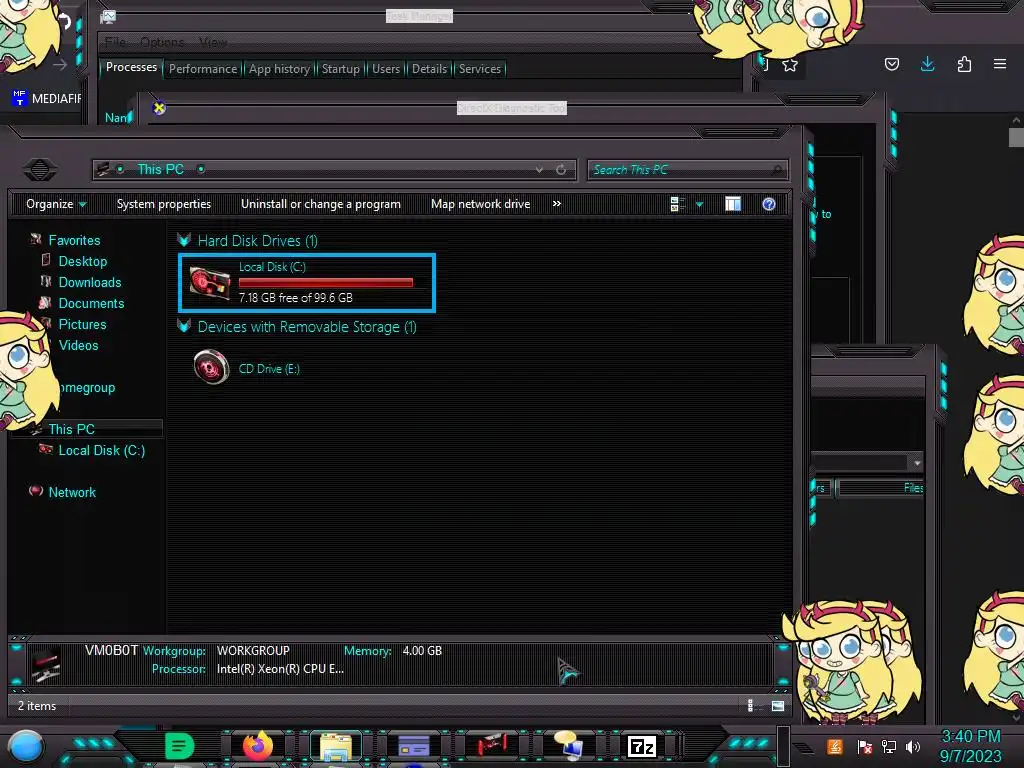Click the Local Disk (C:) red usage bar
This screenshot has width=1024, height=768.
(326, 282)
